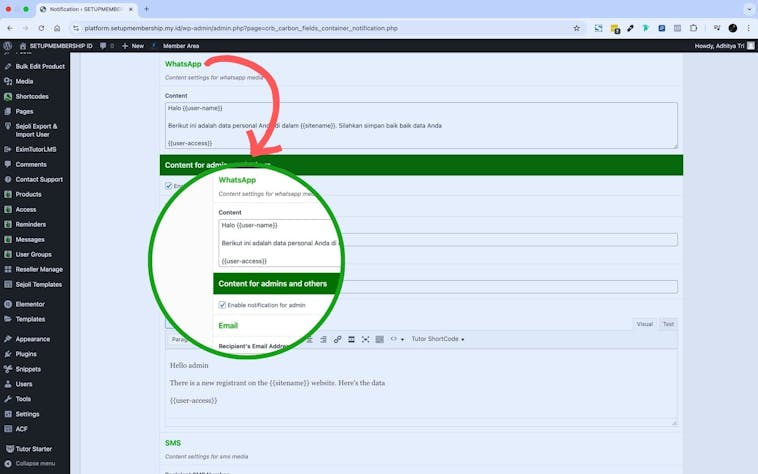The width and height of the screenshot is (758, 474).
Task: Reload the page using the browser refresh icon
Action: click(x=43, y=28)
